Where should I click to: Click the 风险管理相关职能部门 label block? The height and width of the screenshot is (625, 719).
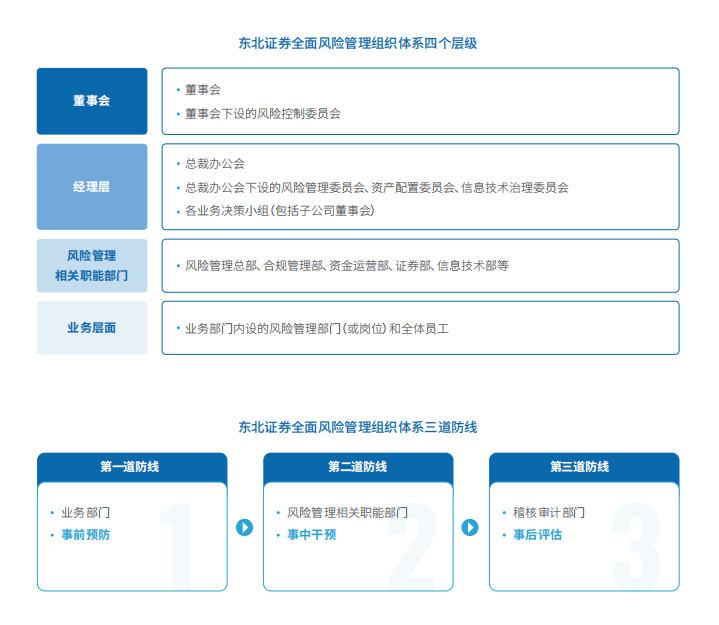pos(92,265)
